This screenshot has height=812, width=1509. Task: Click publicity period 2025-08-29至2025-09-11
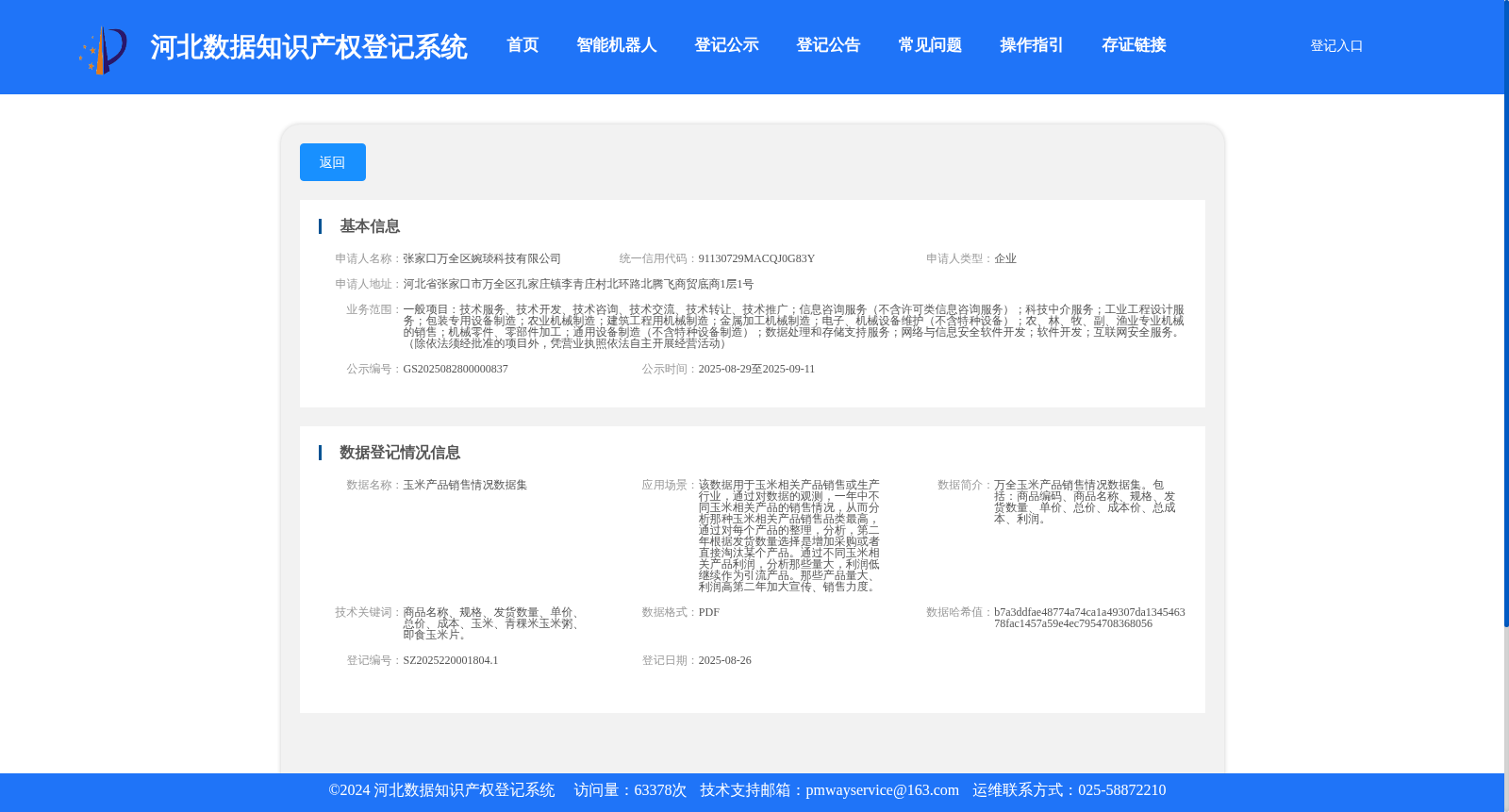756,369
